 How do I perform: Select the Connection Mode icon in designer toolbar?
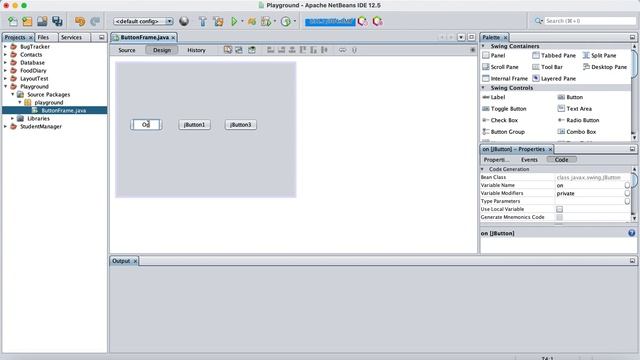pos(239,50)
